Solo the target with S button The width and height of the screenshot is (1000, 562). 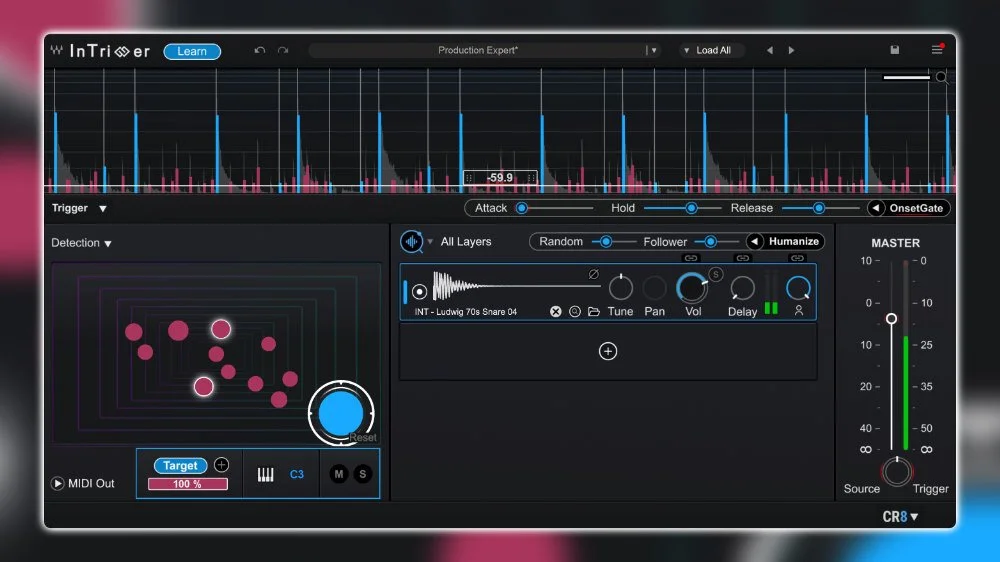click(x=363, y=474)
